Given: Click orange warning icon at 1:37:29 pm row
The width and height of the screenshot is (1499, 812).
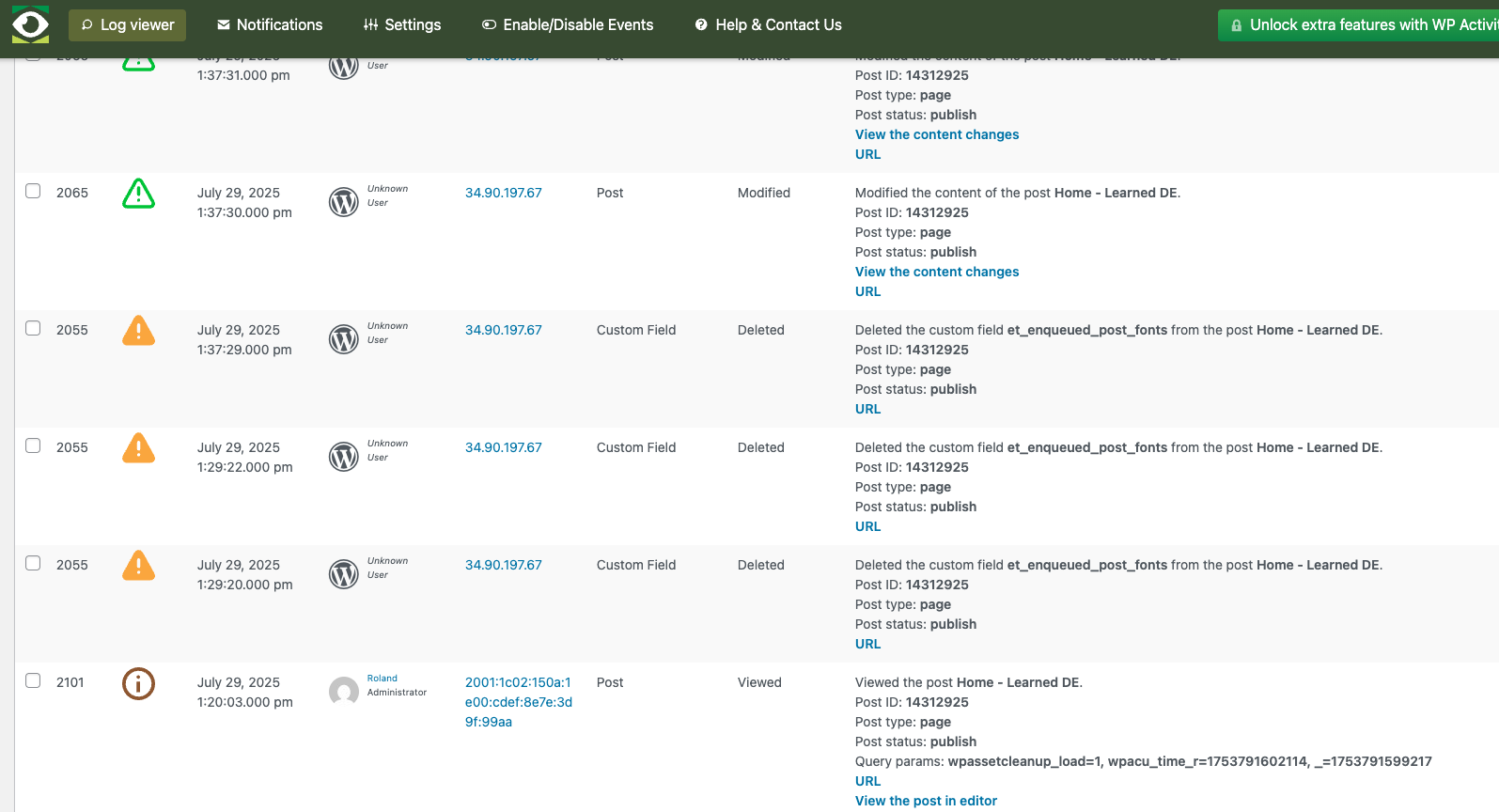Looking at the screenshot, I should tap(138, 331).
